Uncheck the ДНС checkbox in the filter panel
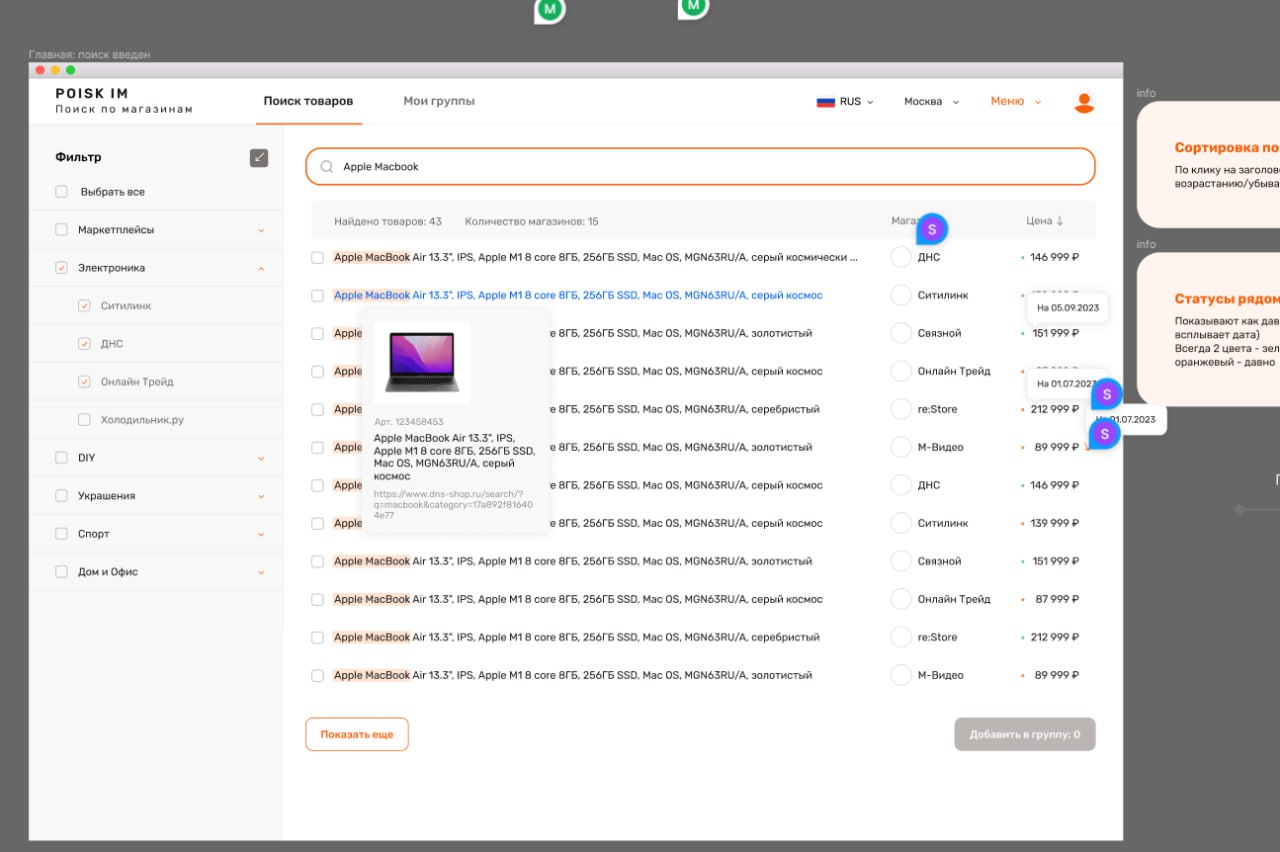 [84, 344]
